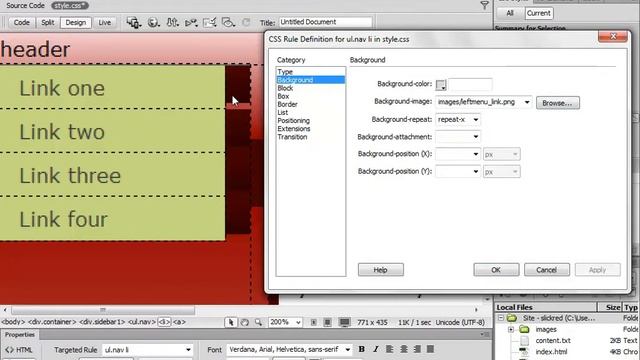
Task: Click the Refresh design view icon
Action: pyautogui.click(x=246, y=22)
